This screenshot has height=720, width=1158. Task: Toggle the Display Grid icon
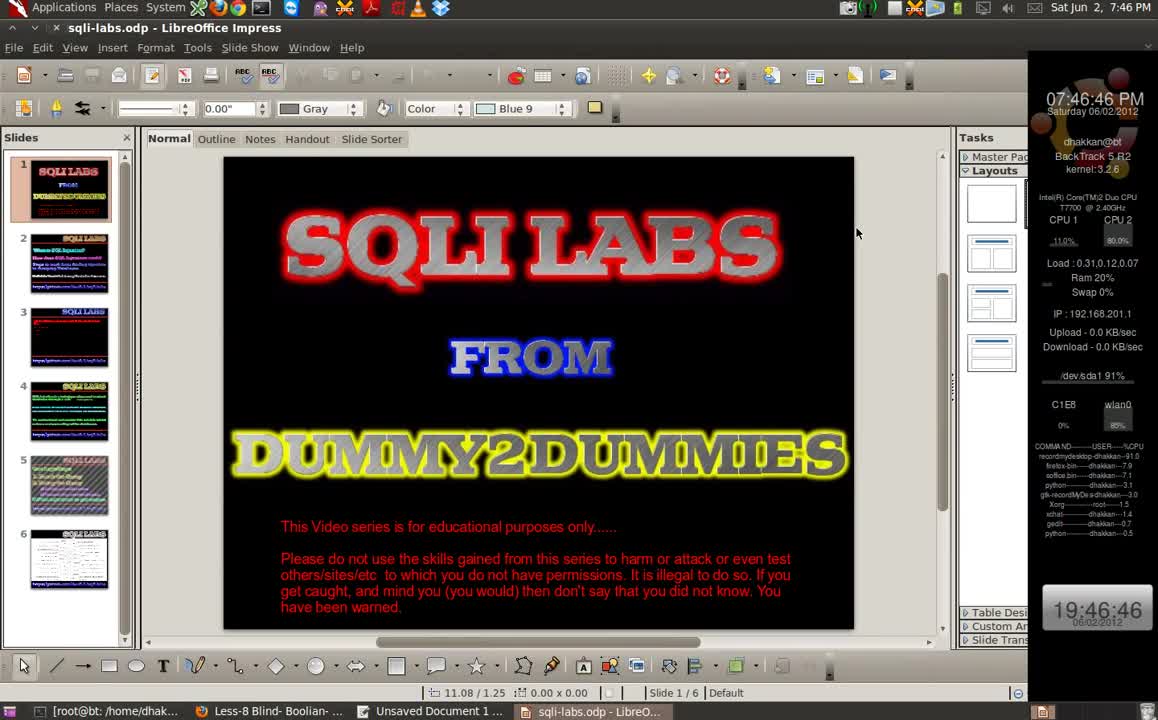[618, 75]
